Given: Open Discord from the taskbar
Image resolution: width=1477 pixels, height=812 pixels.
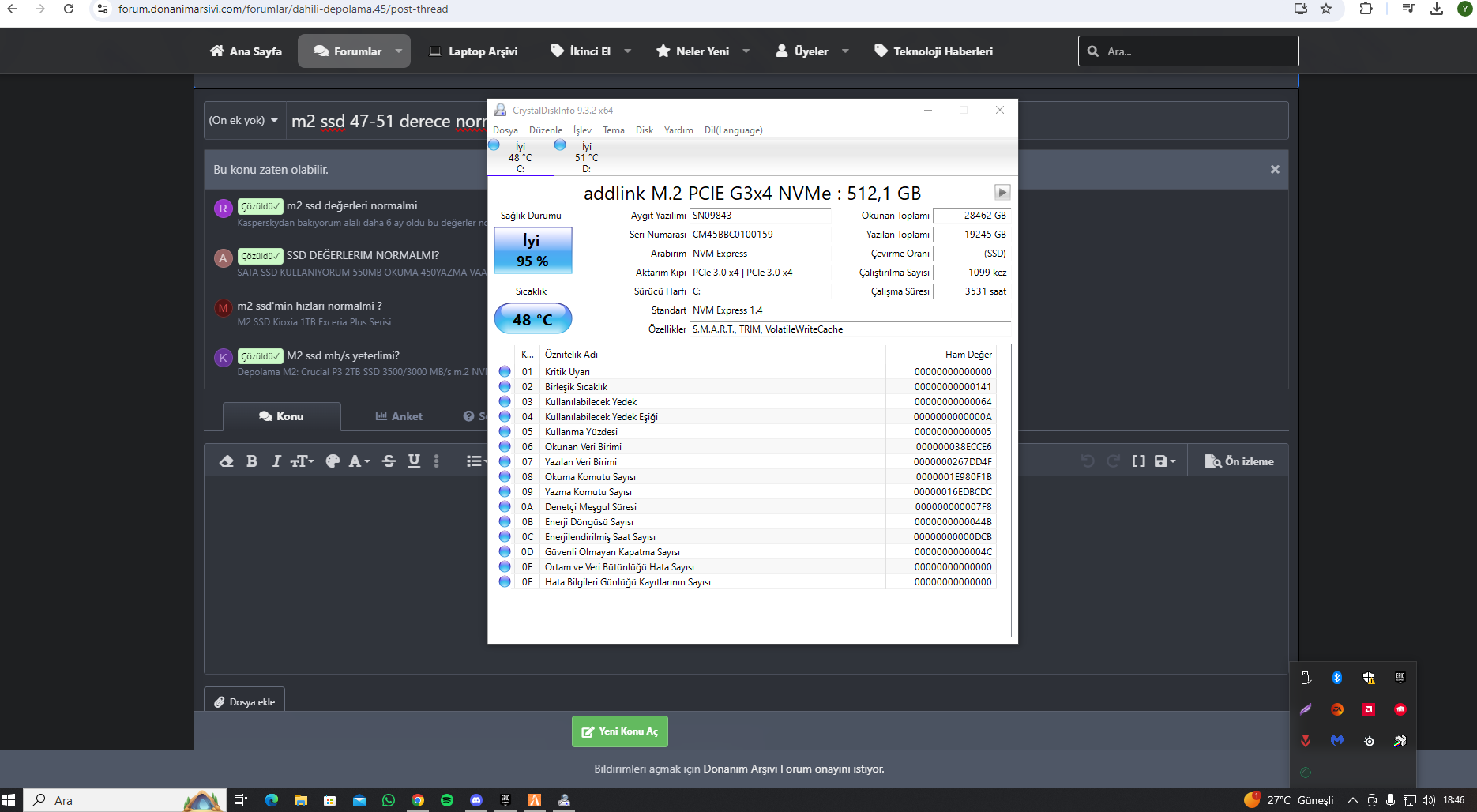Looking at the screenshot, I should coord(476,800).
